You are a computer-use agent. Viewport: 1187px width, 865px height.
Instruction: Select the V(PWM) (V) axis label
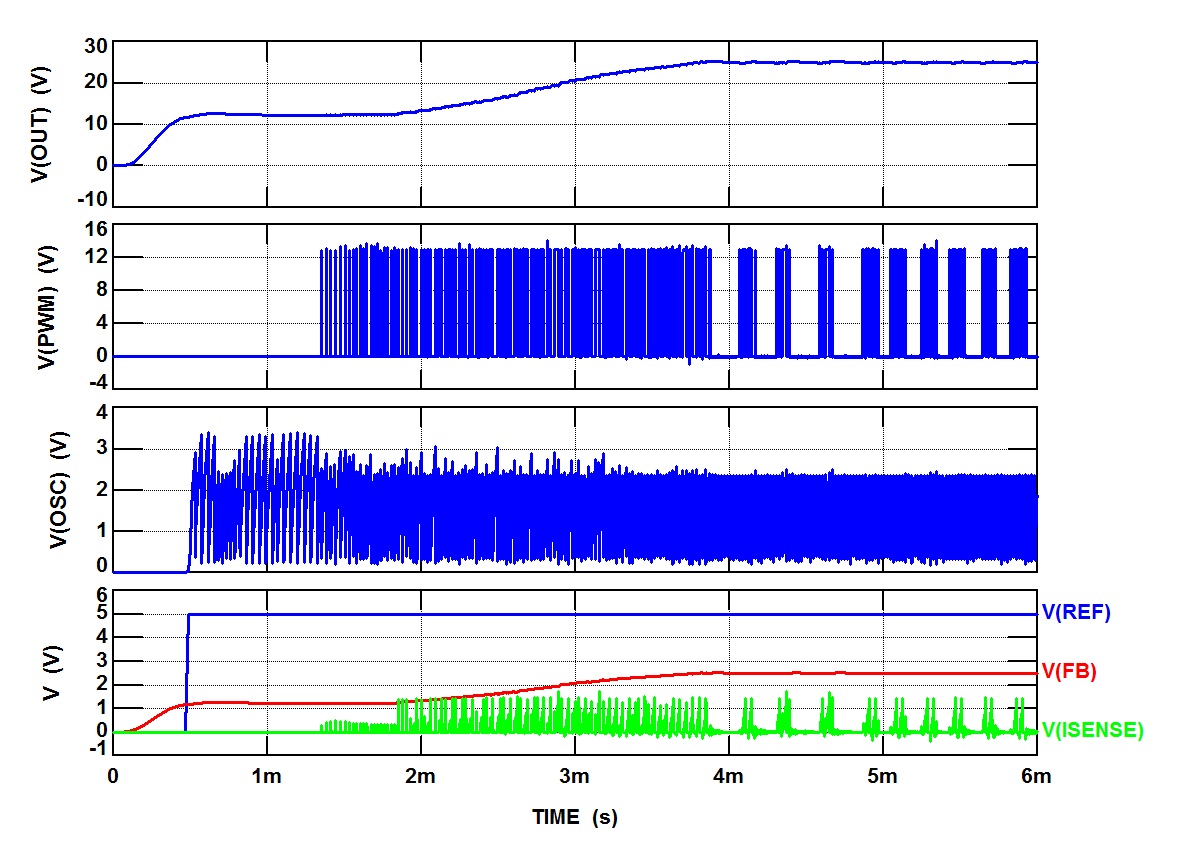pos(45,306)
